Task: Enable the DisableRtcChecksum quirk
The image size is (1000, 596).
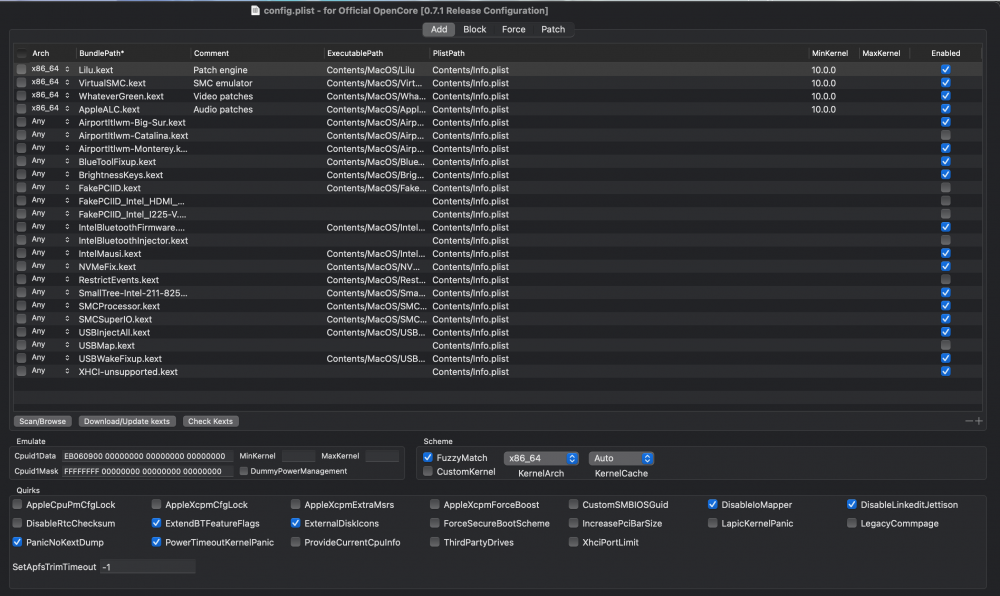Action: [17, 523]
